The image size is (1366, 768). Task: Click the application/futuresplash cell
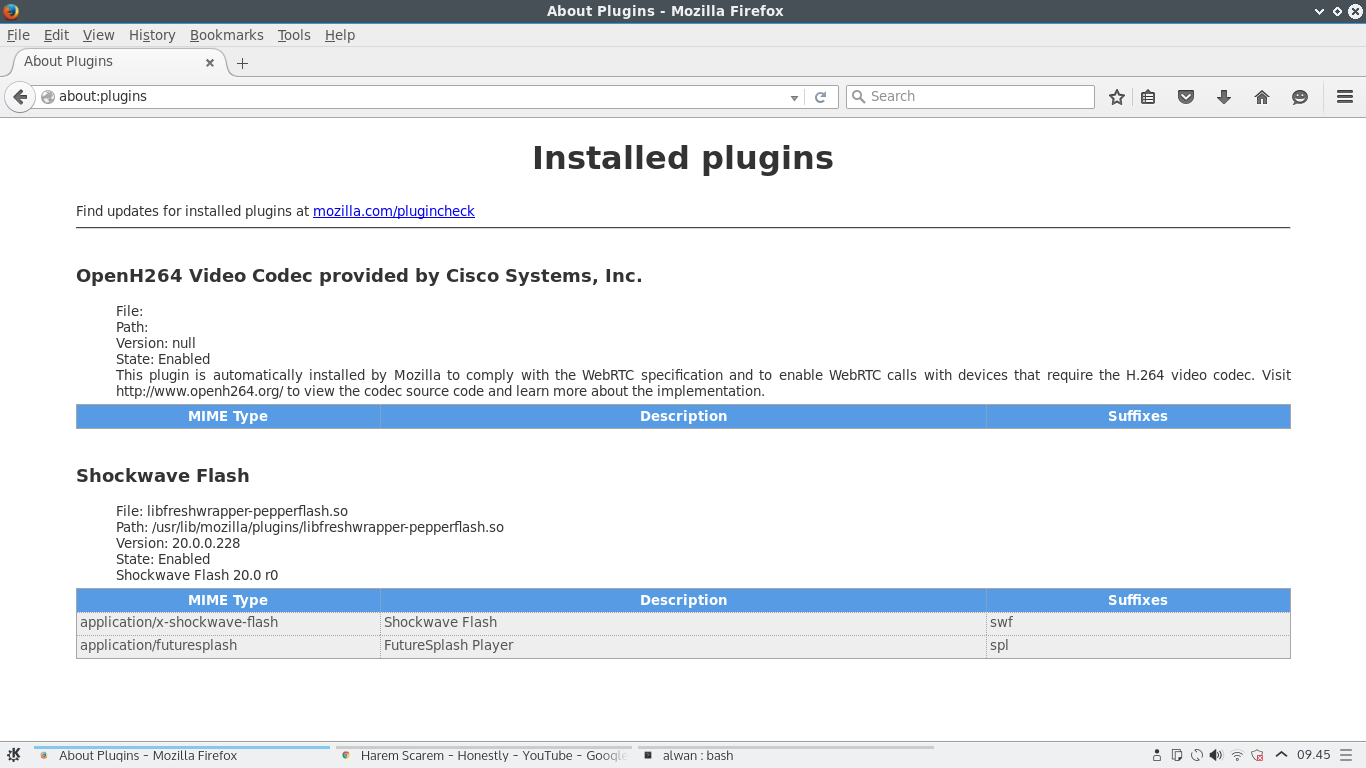coord(228,646)
